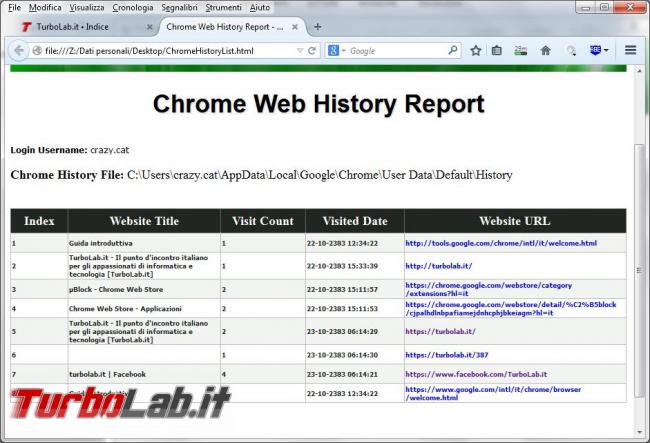The width and height of the screenshot is (650, 443).
Task: Click the browser Back arrow button
Action: pos(18,51)
